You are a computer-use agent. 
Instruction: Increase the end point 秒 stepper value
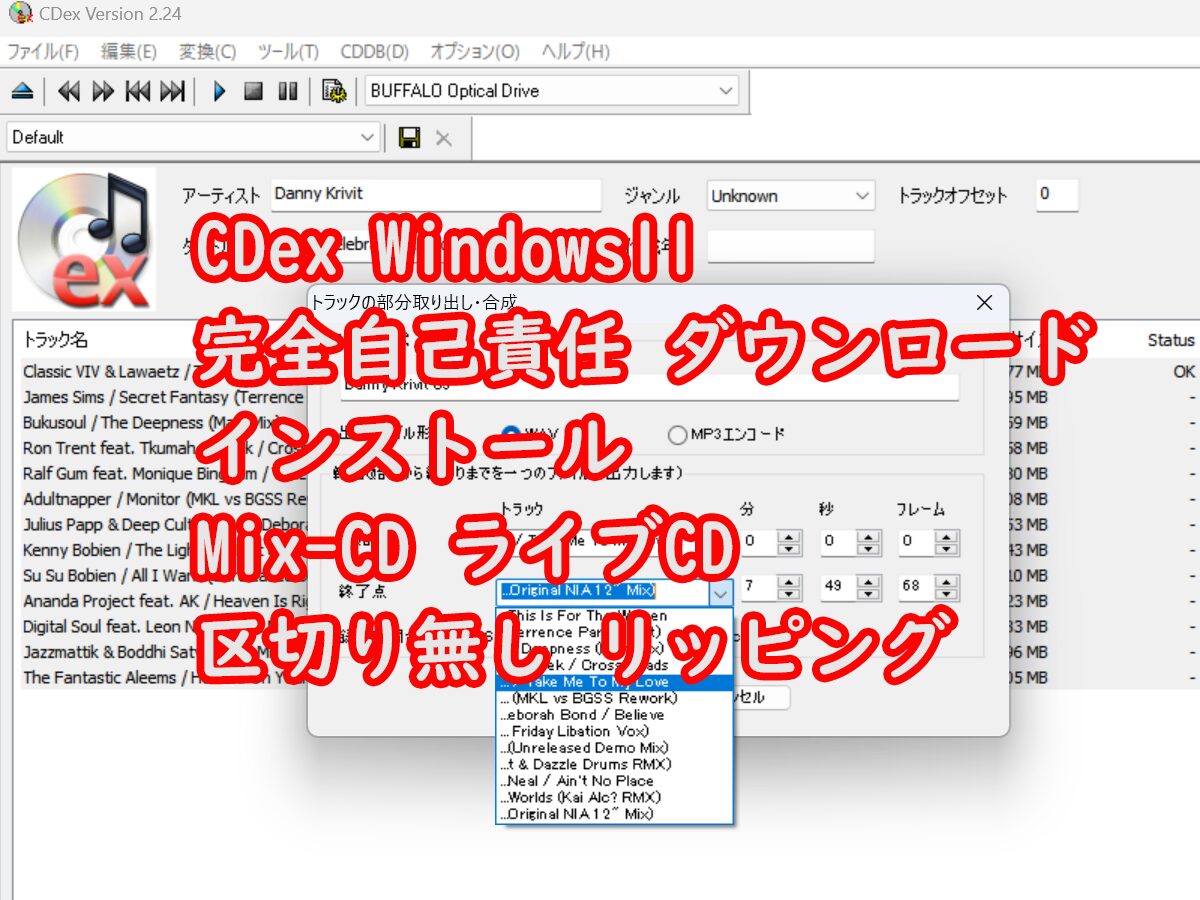click(x=870, y=581)
